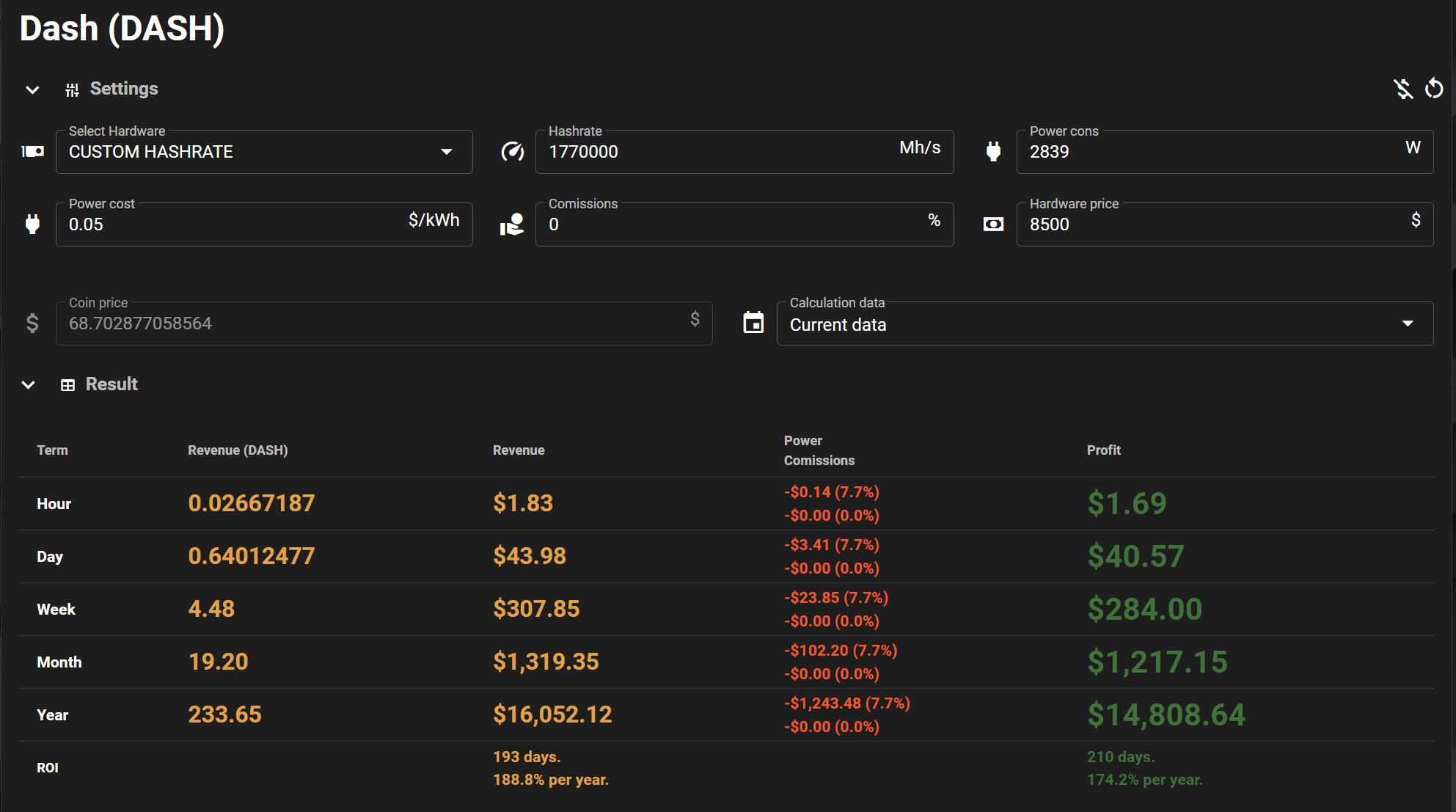The image size is (1456, 812).
Task: Focus the Power cons input field
Action: (x=1225, y=152)
